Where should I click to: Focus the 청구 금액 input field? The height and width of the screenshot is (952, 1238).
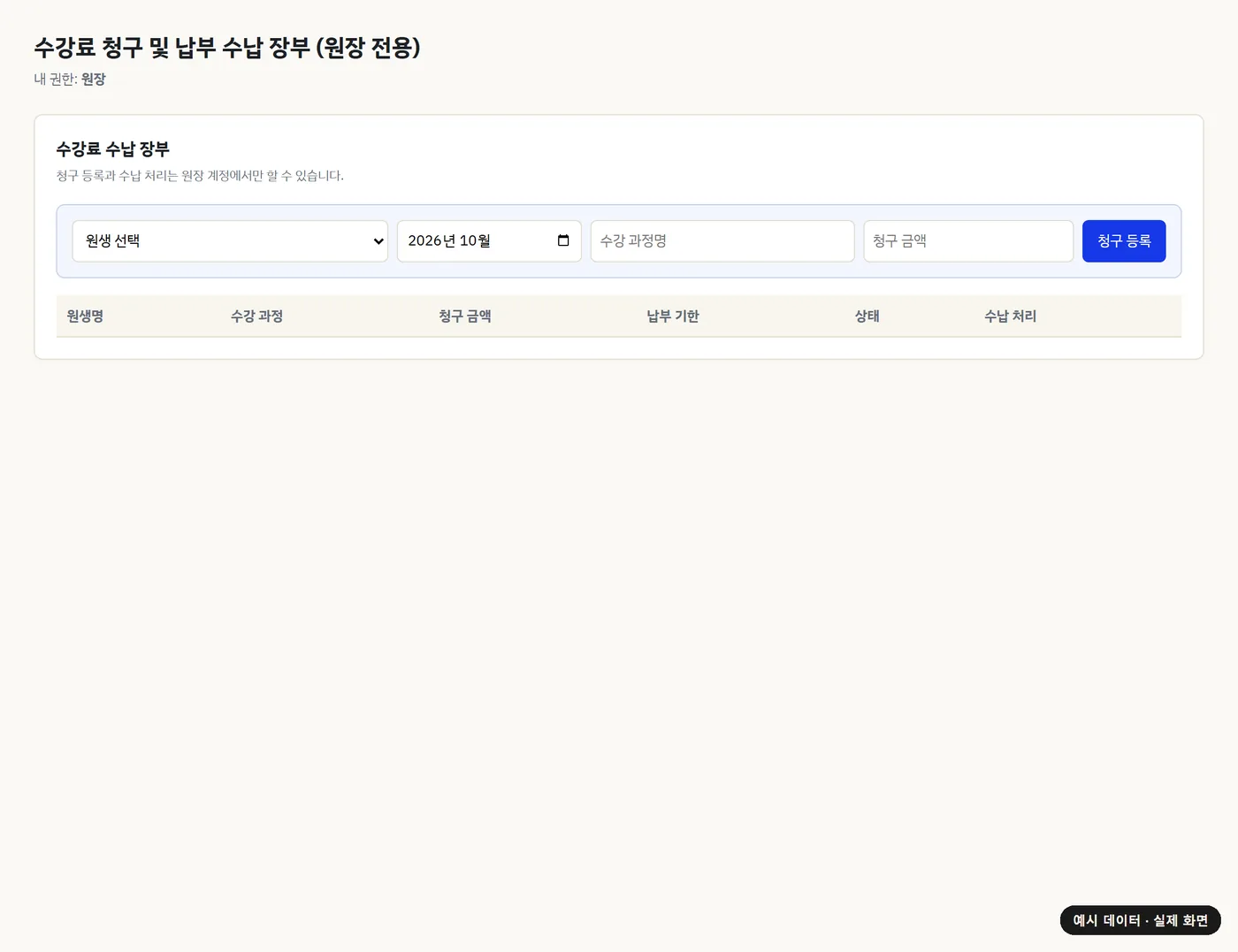pyautogui.click(x=968, y=241)
